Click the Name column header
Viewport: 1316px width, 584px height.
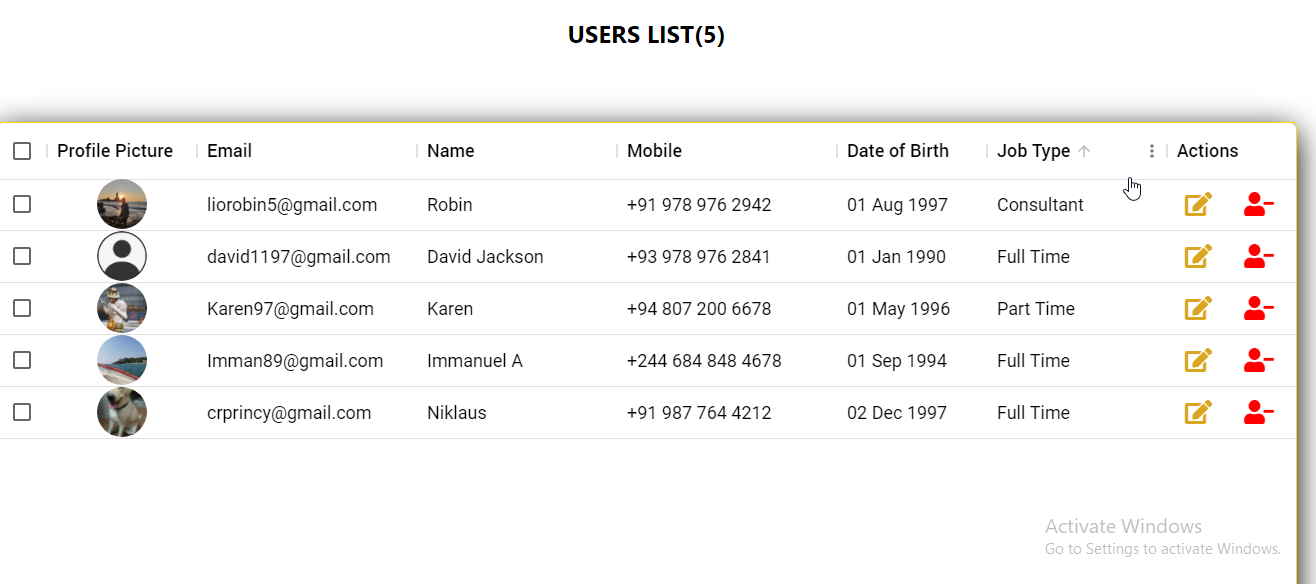click(x=450, y=151)
